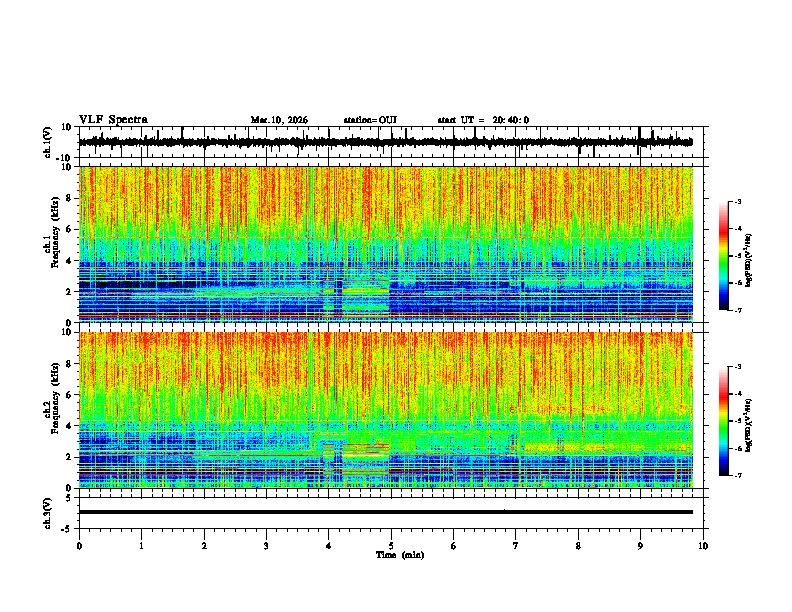The width and height of the screenshot is (792, 612).
Task: Click the '-3' tick on ch.1 color bar
Action: (x=738, y=202)
